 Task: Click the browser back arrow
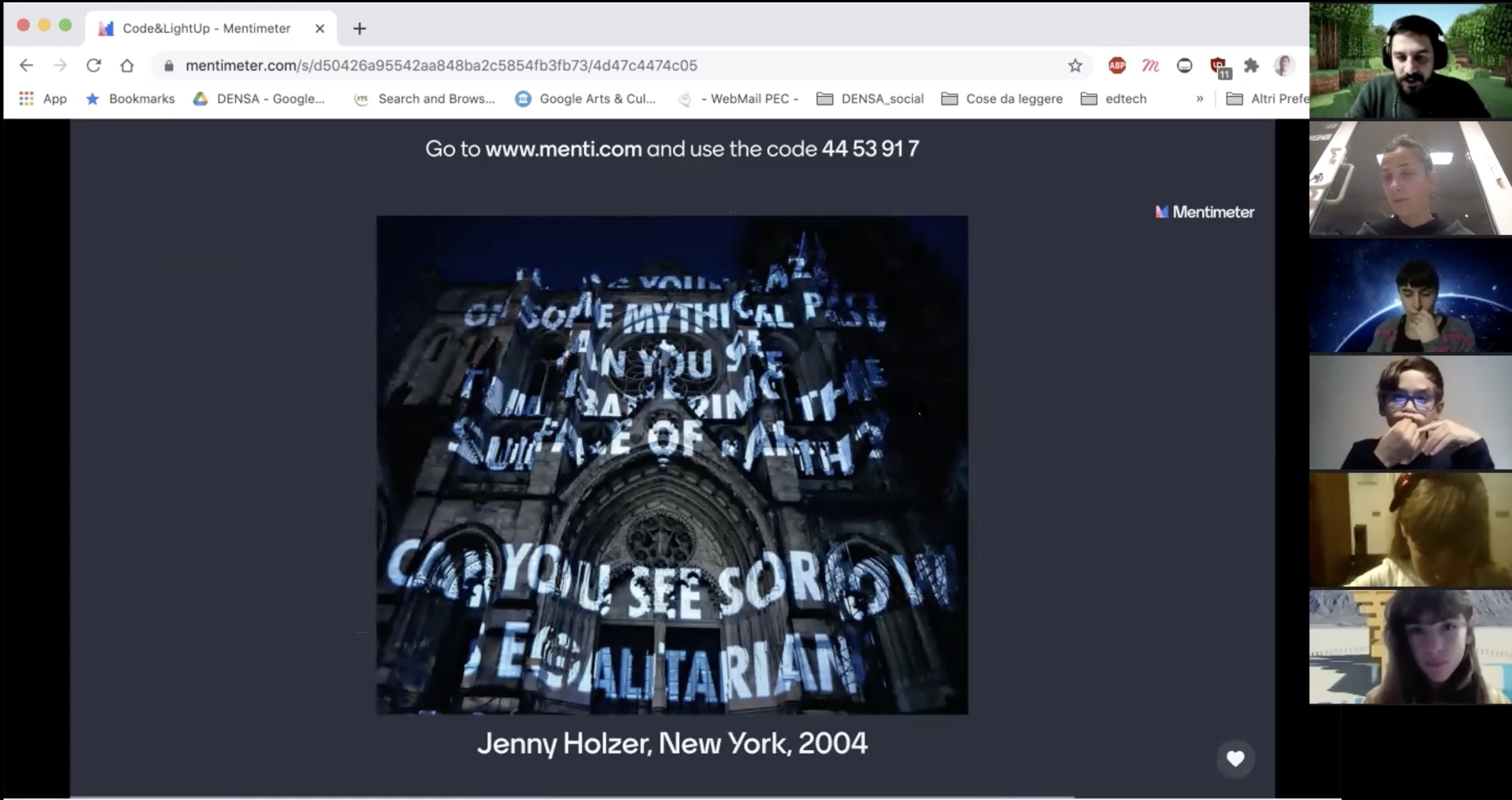pyautogui.click(x=26, y=65)
